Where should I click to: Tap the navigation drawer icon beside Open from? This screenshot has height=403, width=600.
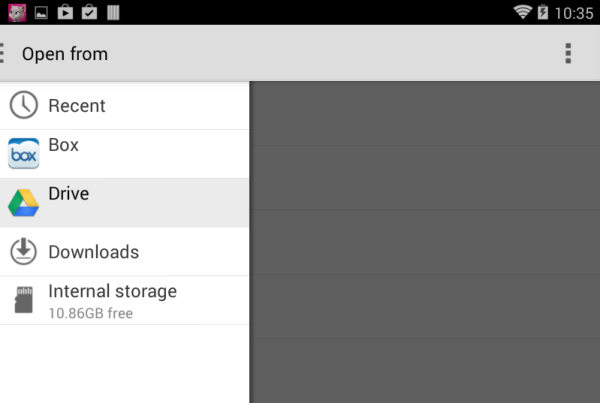[3, 54]
